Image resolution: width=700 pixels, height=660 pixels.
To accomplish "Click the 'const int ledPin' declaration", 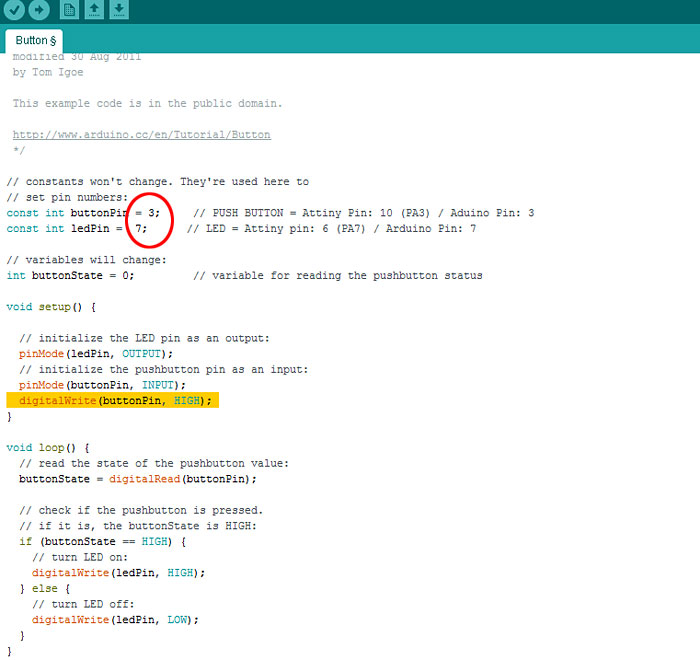I will pyautogui.click(x=76, y=229).
